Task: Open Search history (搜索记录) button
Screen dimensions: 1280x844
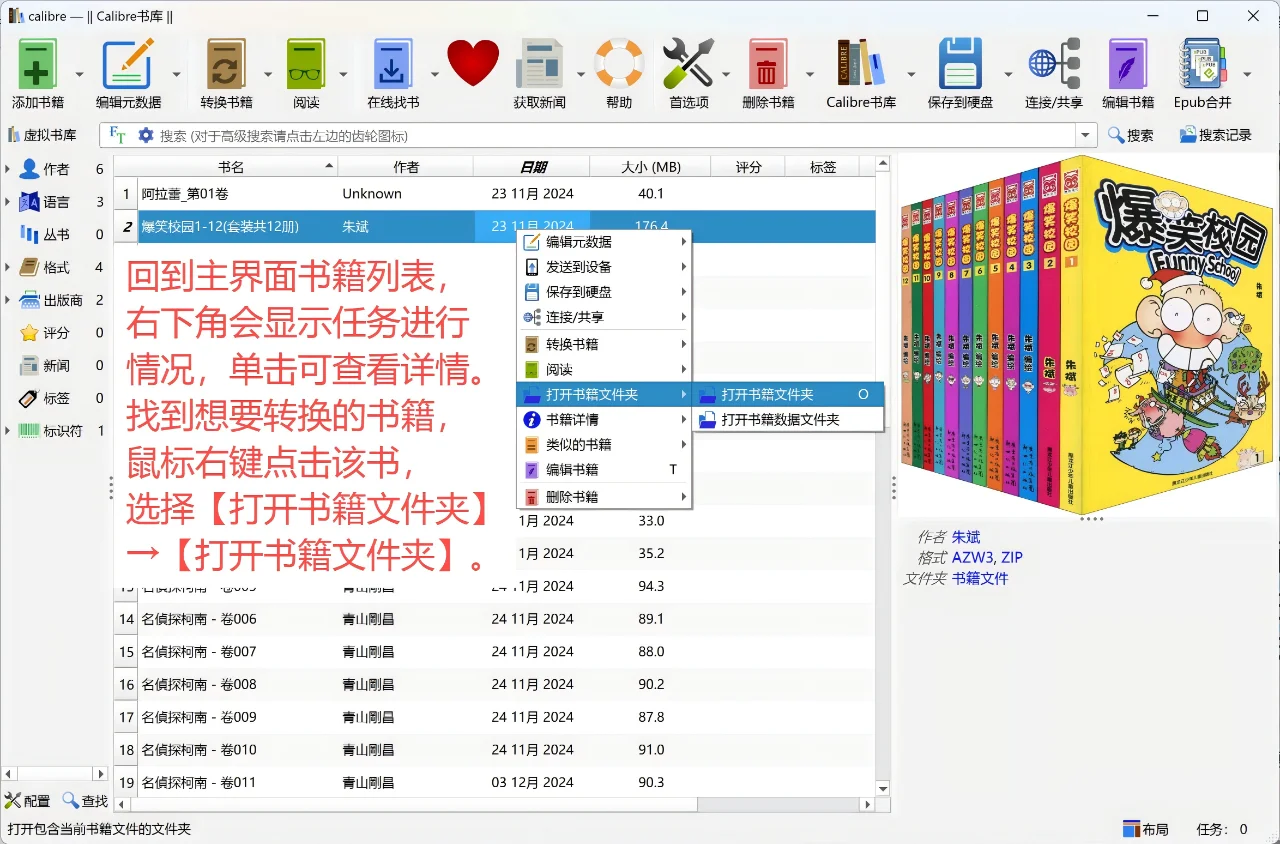Action: pyautogui.click(x=1215, y=135)
